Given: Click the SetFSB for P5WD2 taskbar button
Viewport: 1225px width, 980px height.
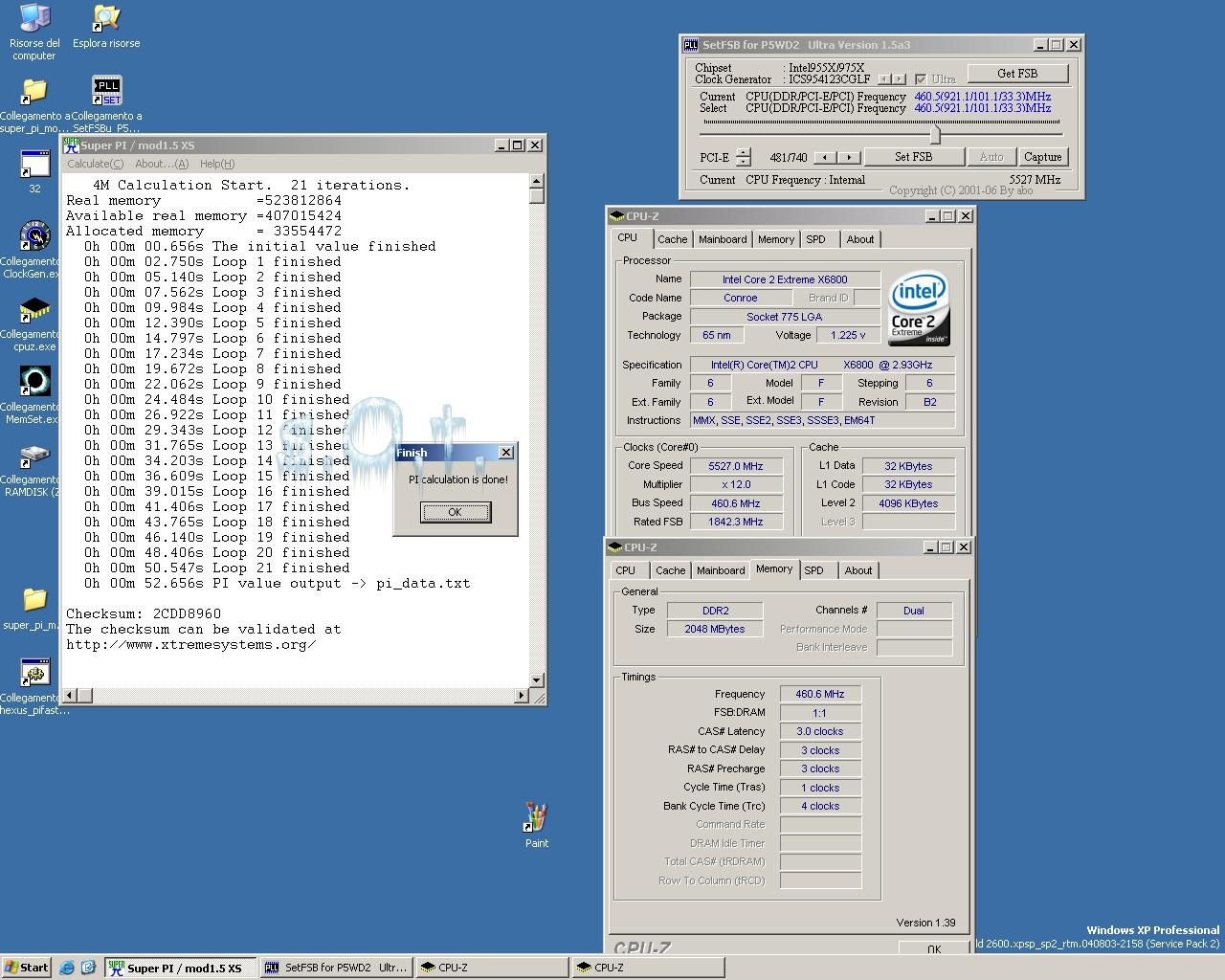Looking at the screenshot, I should 337,968.
